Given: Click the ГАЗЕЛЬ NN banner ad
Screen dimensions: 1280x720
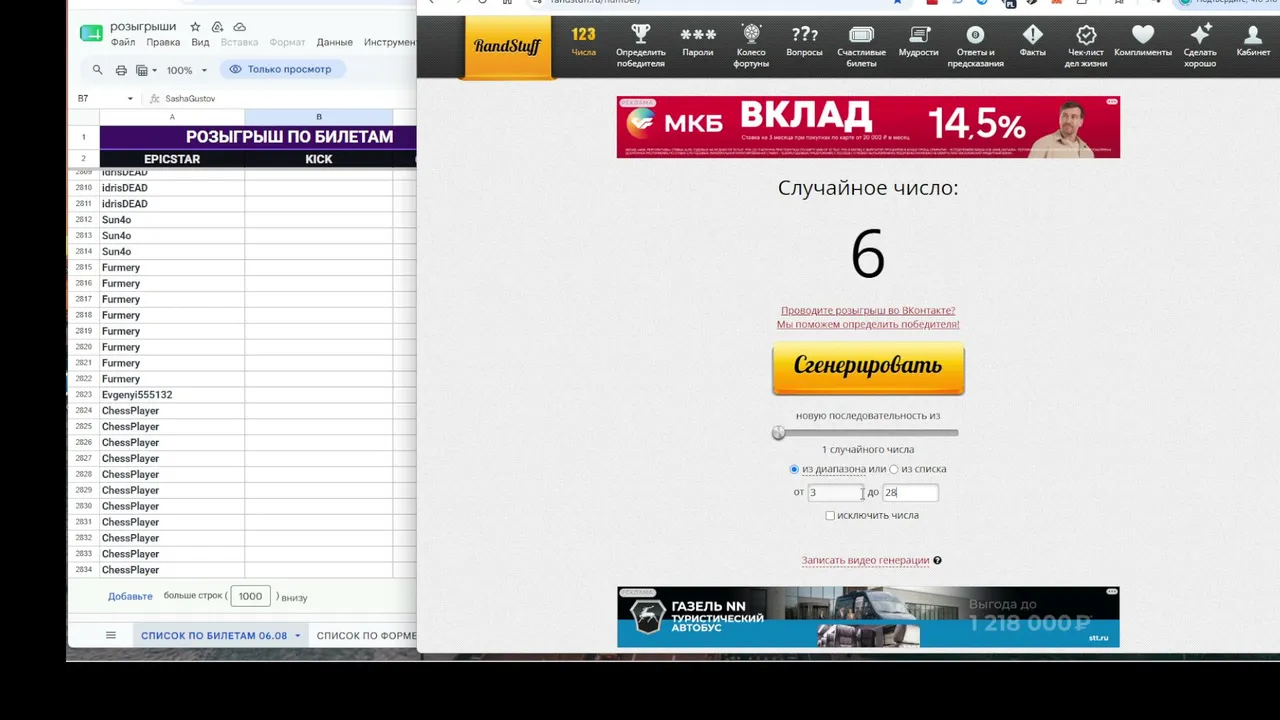Looking at the screenshot, I should click(868, 617).
